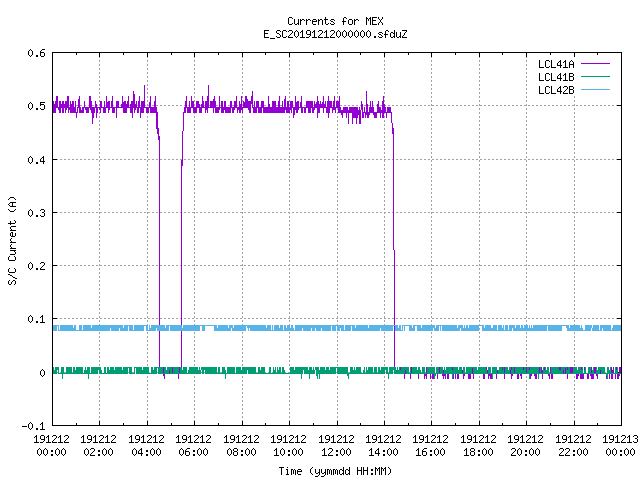Click the 191212 12:00 x-axis tick label

(x=336, y=446)
